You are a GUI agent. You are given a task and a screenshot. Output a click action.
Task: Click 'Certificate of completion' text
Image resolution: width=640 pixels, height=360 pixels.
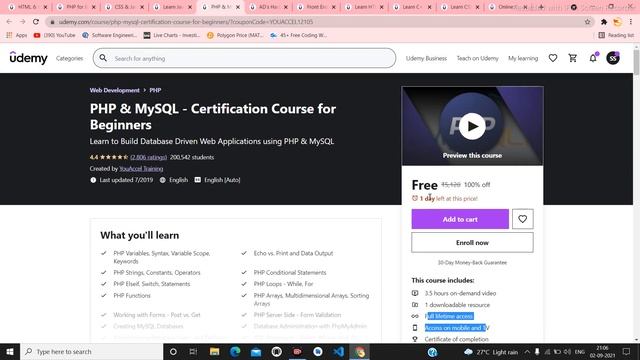[x=456, y=339]
